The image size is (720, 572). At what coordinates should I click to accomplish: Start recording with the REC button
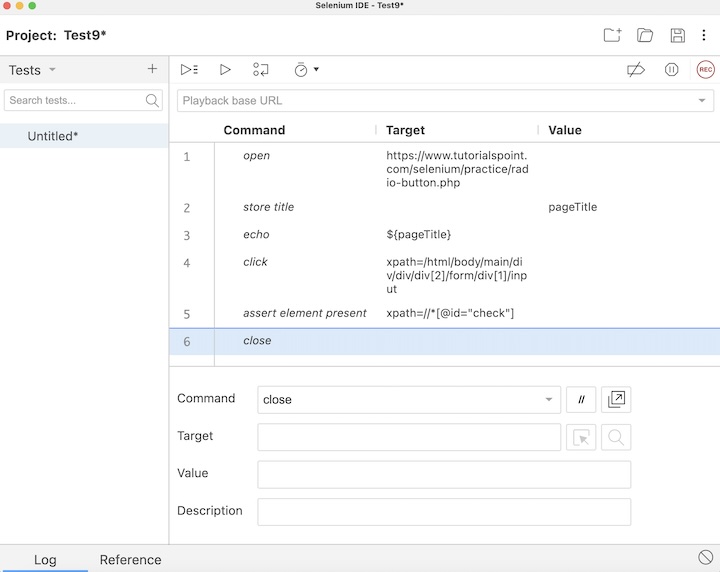(x=705, y=70)
